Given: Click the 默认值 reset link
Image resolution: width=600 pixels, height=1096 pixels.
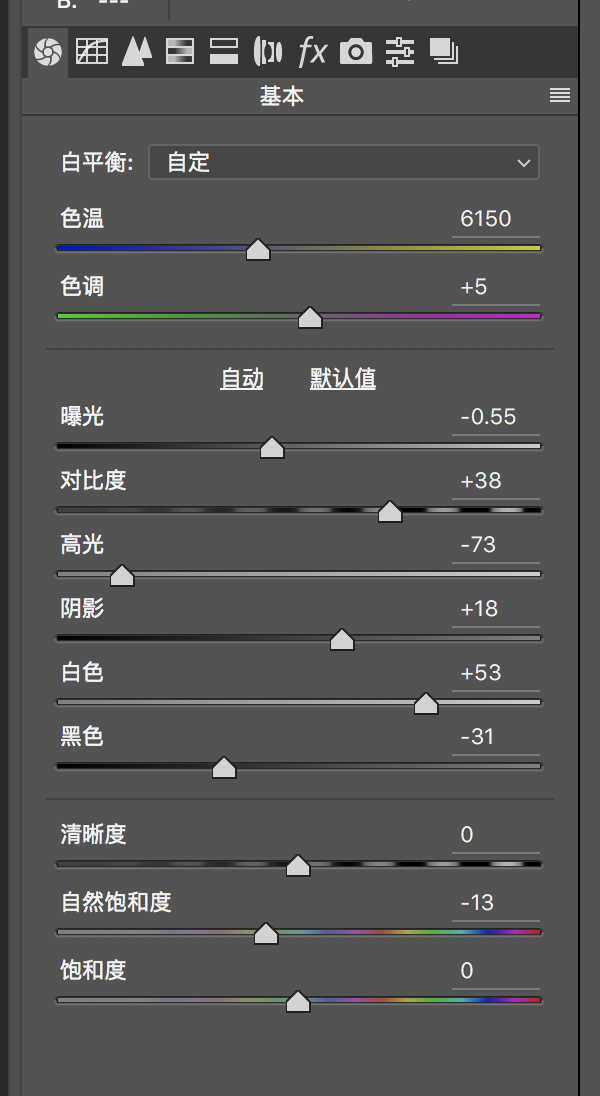Looking at the screenshot, I should point(342,379).
